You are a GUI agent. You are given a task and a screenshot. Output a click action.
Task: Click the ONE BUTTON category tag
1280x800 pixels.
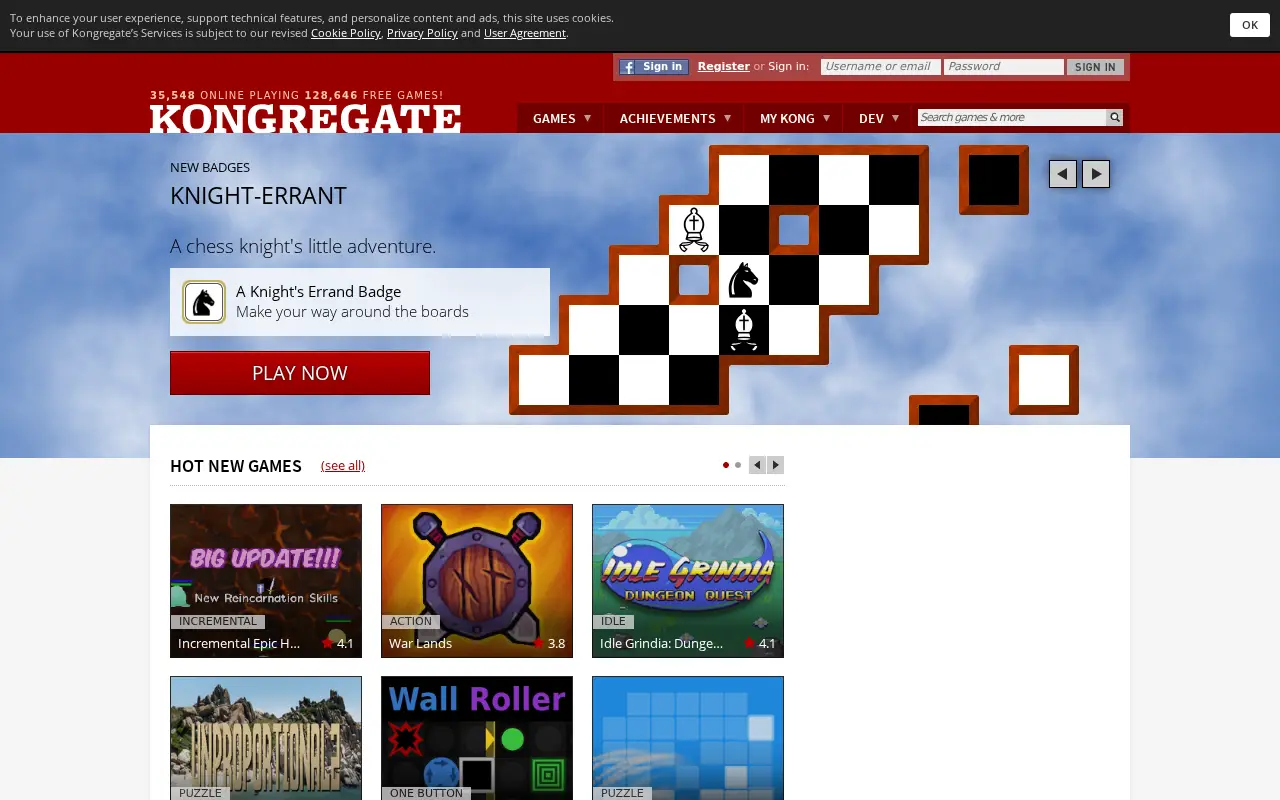coord(427,793)
